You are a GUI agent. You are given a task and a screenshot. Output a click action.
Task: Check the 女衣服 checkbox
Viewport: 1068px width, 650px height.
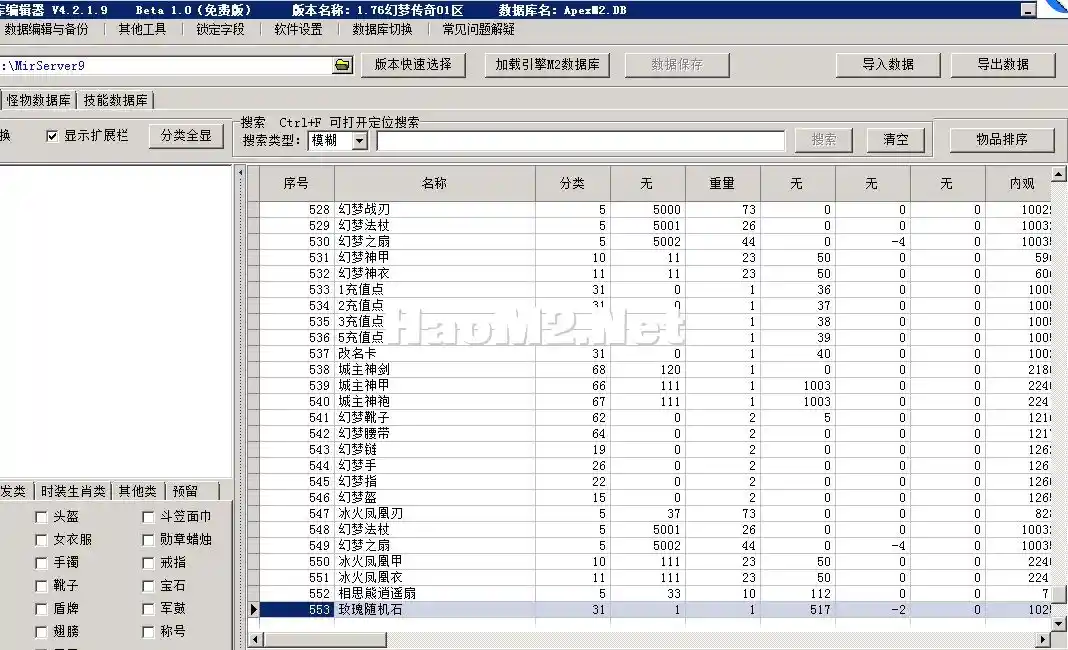[x=41, y=540]
